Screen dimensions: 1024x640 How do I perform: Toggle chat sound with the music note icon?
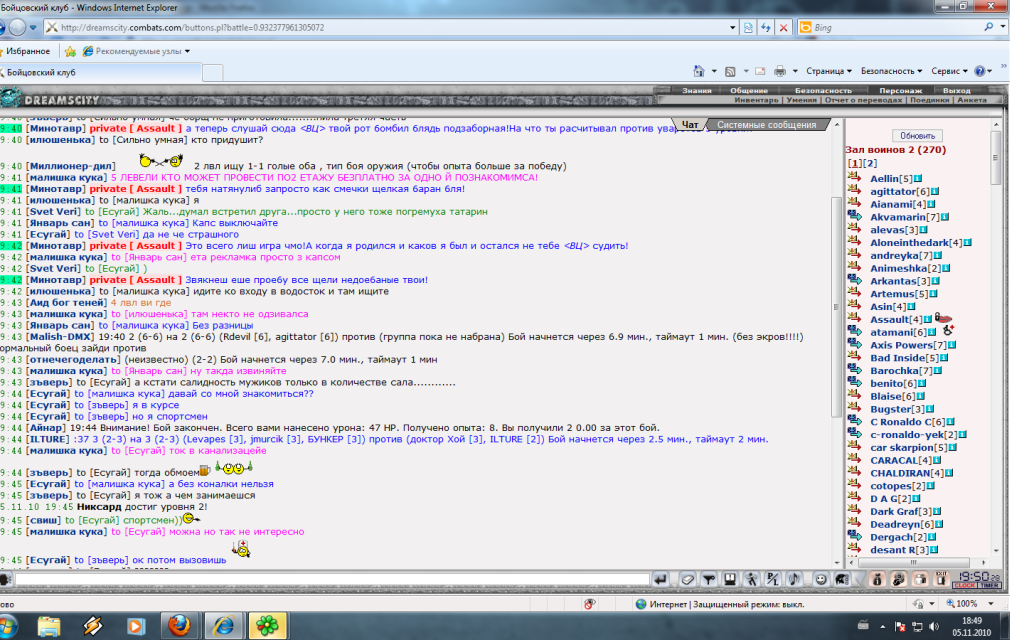coord(794,579)
